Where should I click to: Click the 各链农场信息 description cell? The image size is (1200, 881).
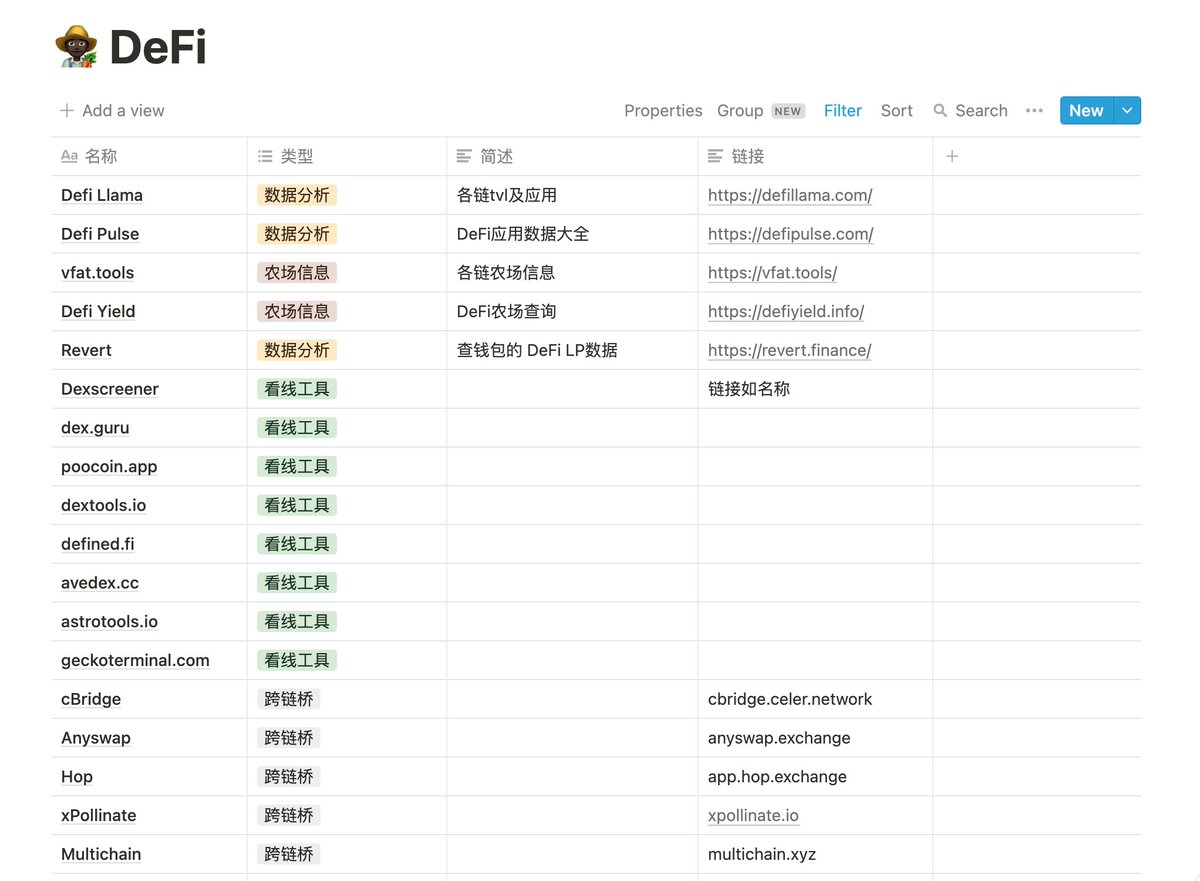coord(572,273)
